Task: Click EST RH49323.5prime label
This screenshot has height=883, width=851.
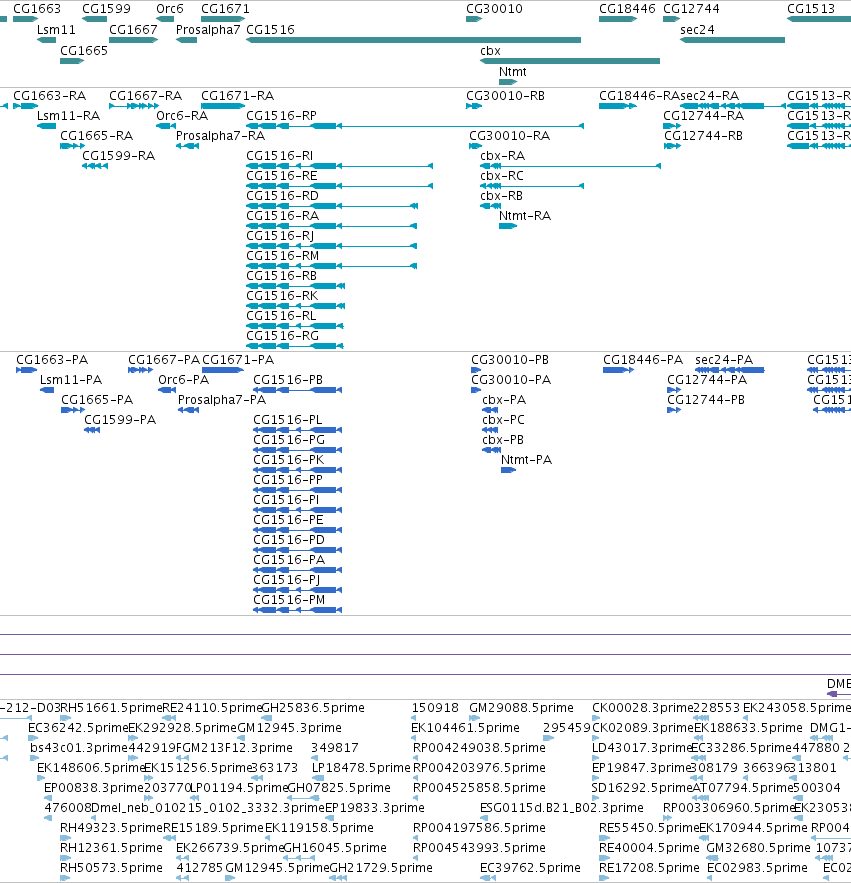Action: click(111, 828)
